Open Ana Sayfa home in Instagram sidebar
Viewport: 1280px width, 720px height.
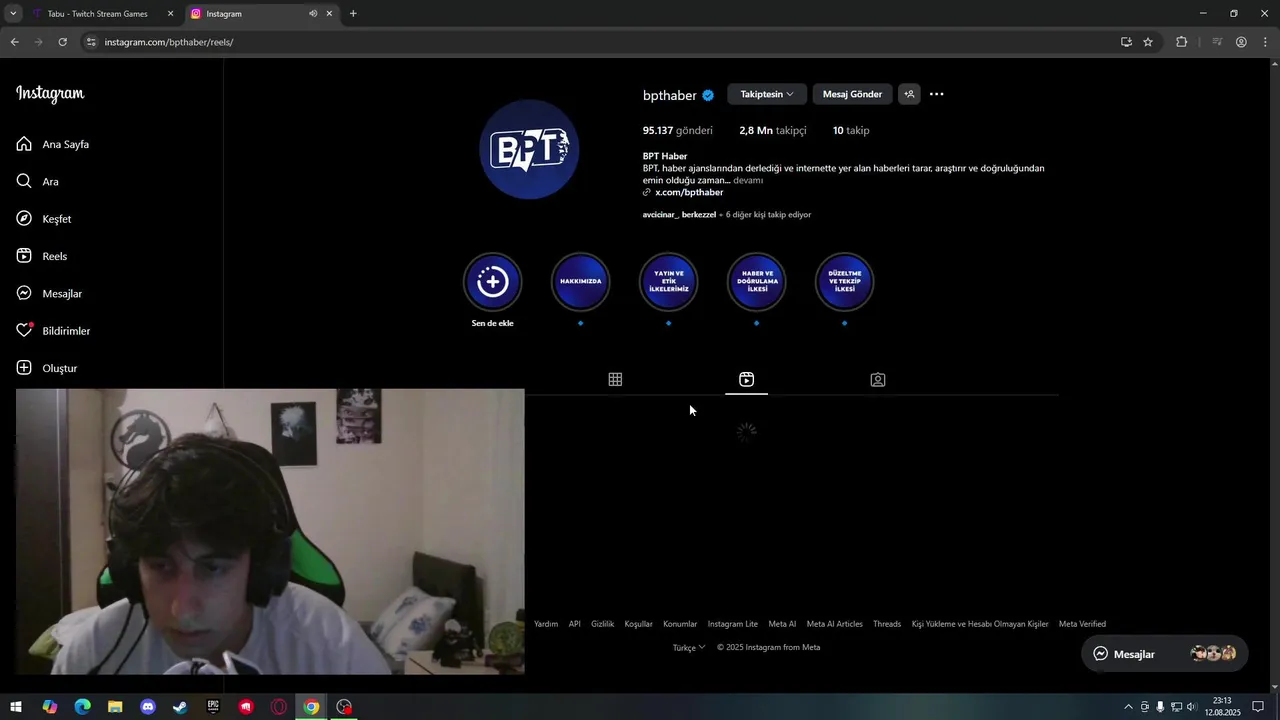point(54,144)
